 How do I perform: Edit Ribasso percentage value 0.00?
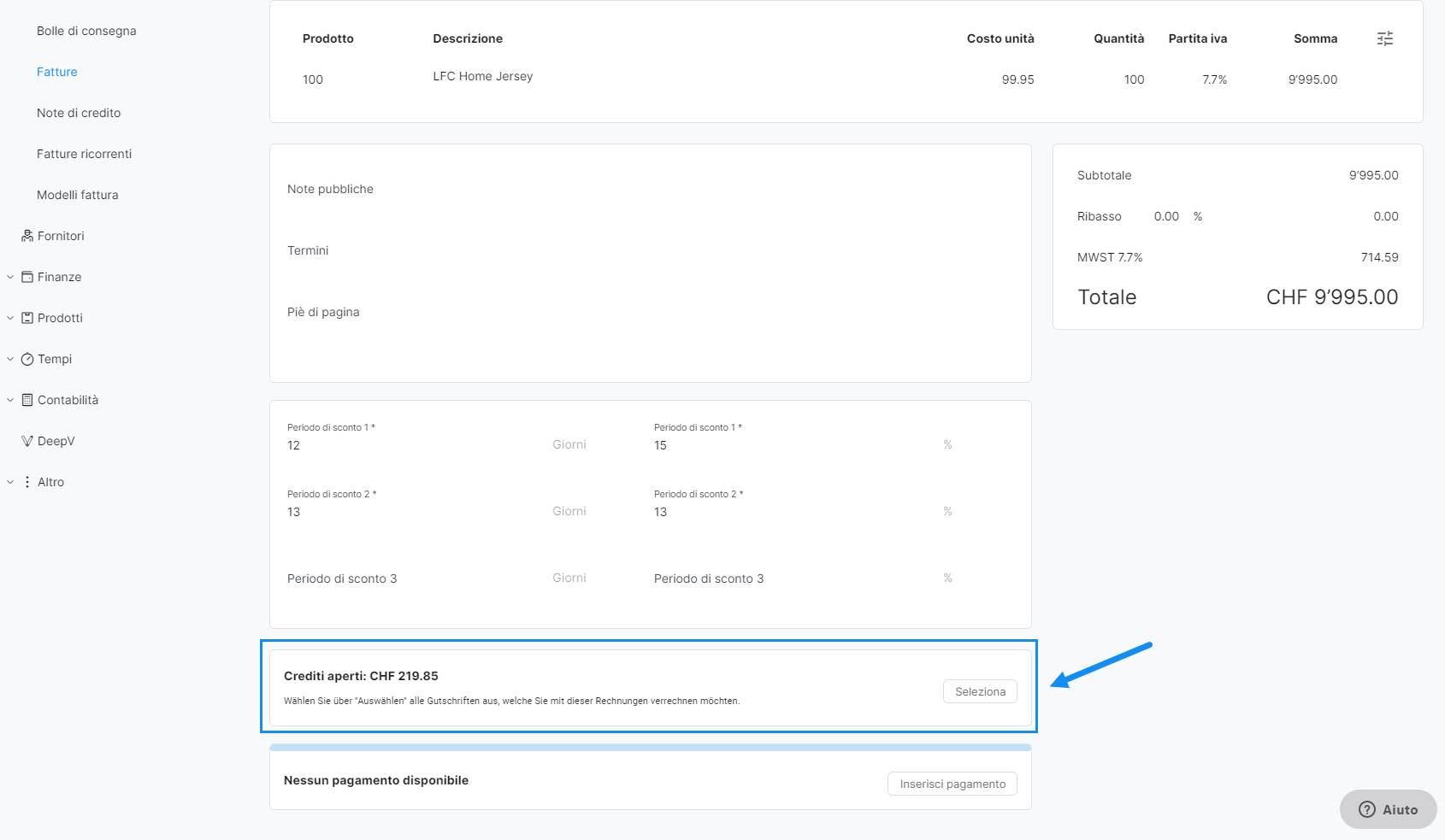(x=1166, y=216)
